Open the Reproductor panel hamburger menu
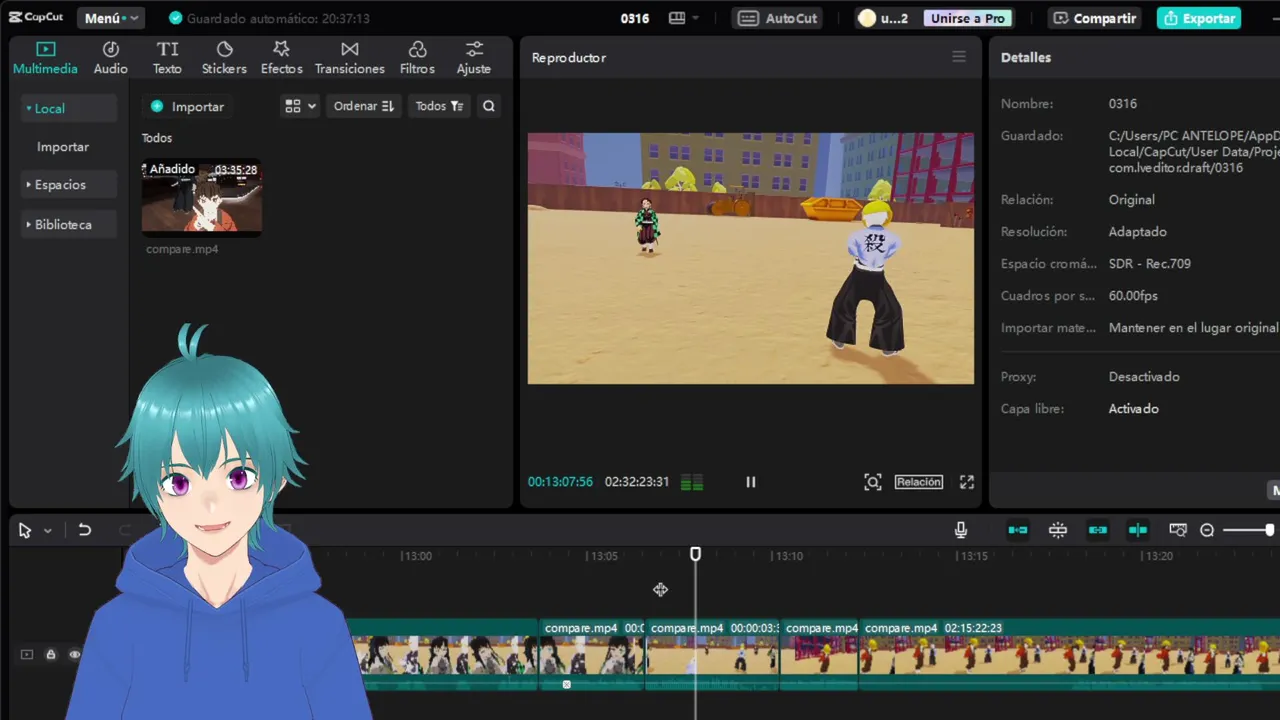The height and width of the screenshot is (720, 1280). click(959, 57)
